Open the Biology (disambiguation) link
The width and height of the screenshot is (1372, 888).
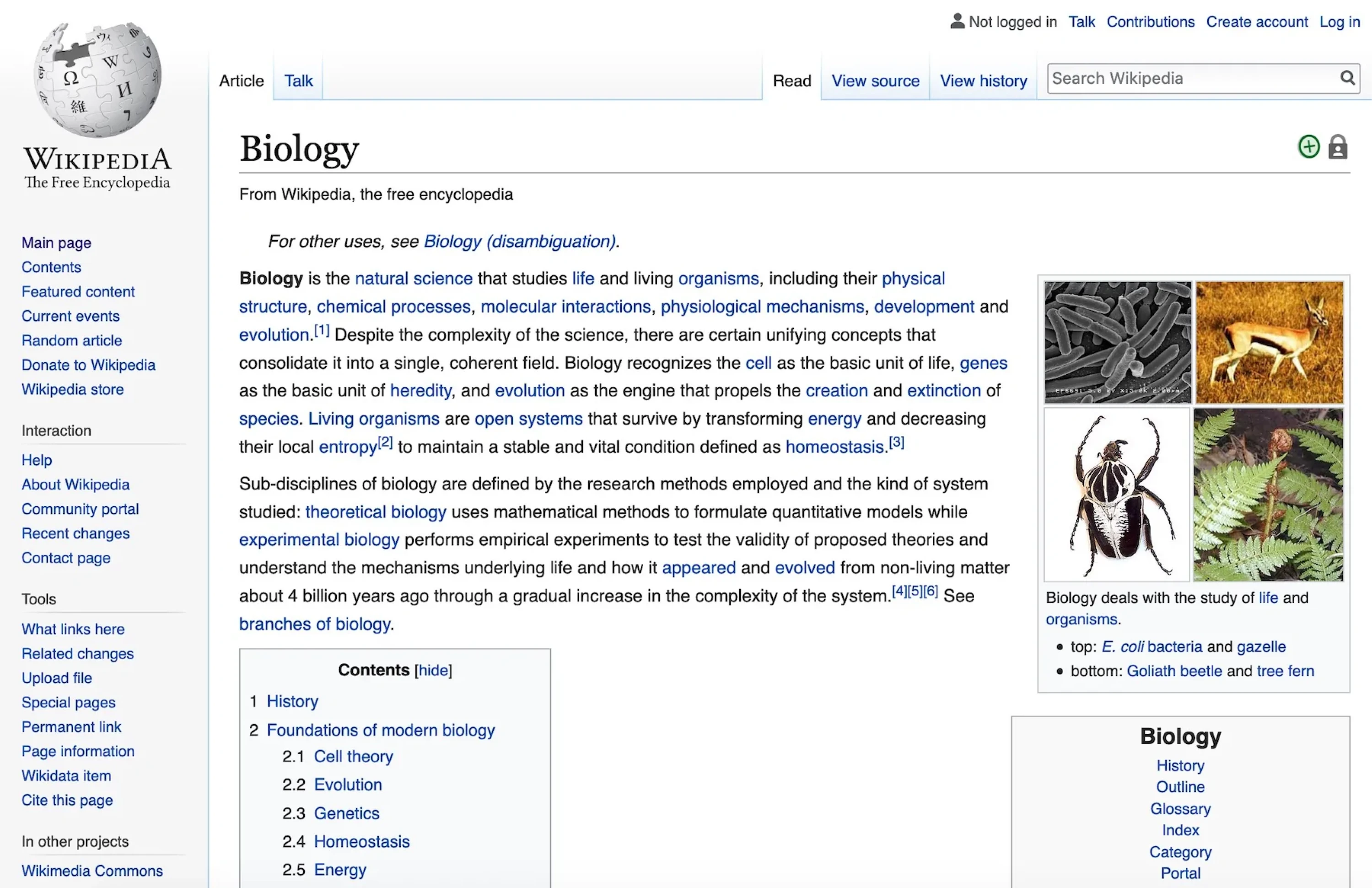point(518,241)
